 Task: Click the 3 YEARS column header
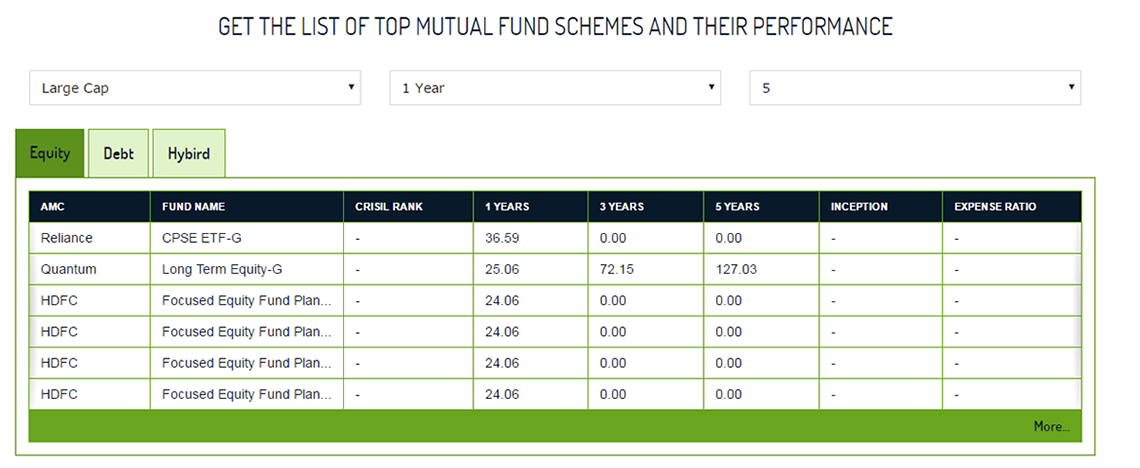(622, 207)
